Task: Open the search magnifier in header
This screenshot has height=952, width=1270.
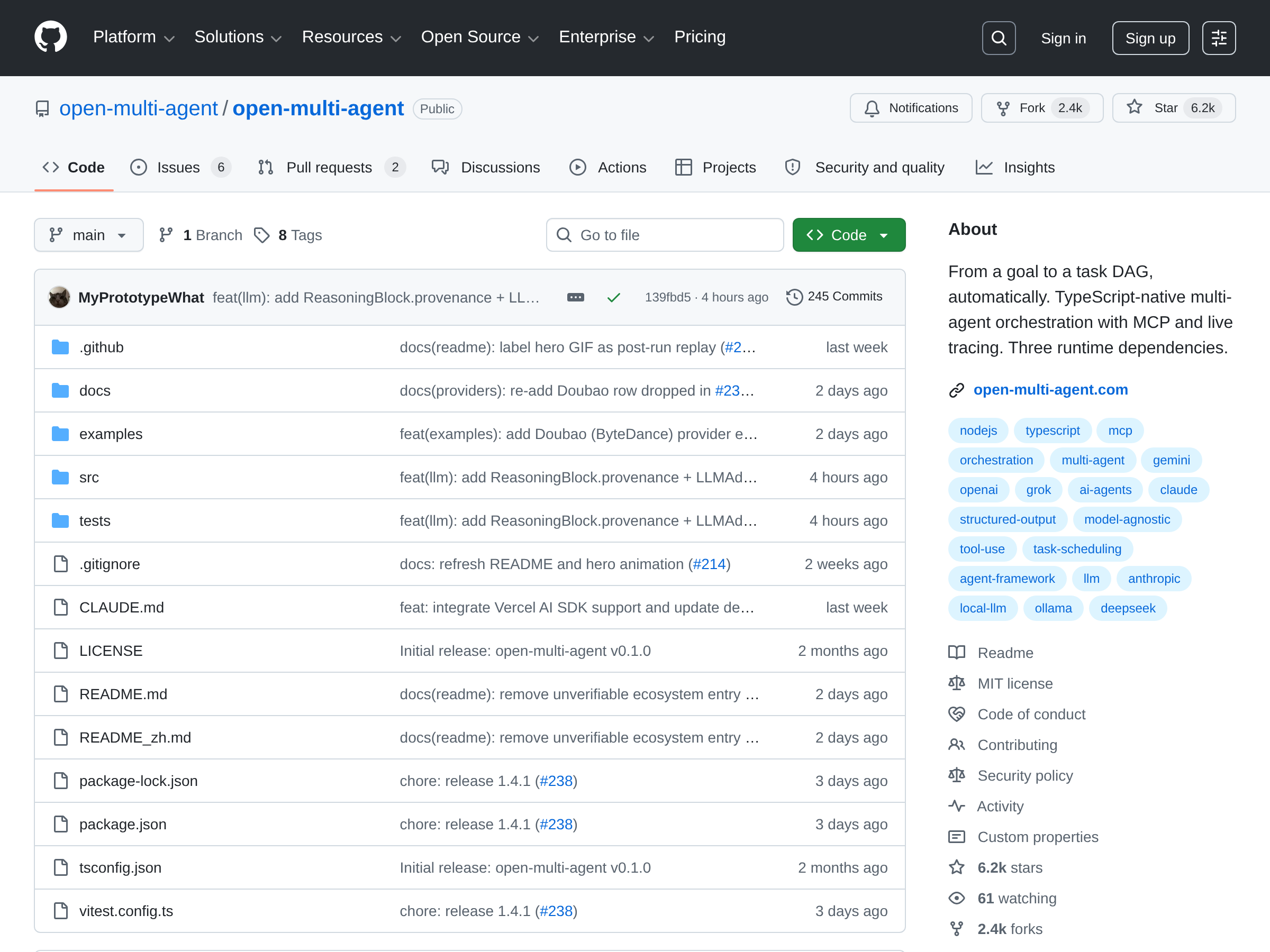Action: click(999, 38)
